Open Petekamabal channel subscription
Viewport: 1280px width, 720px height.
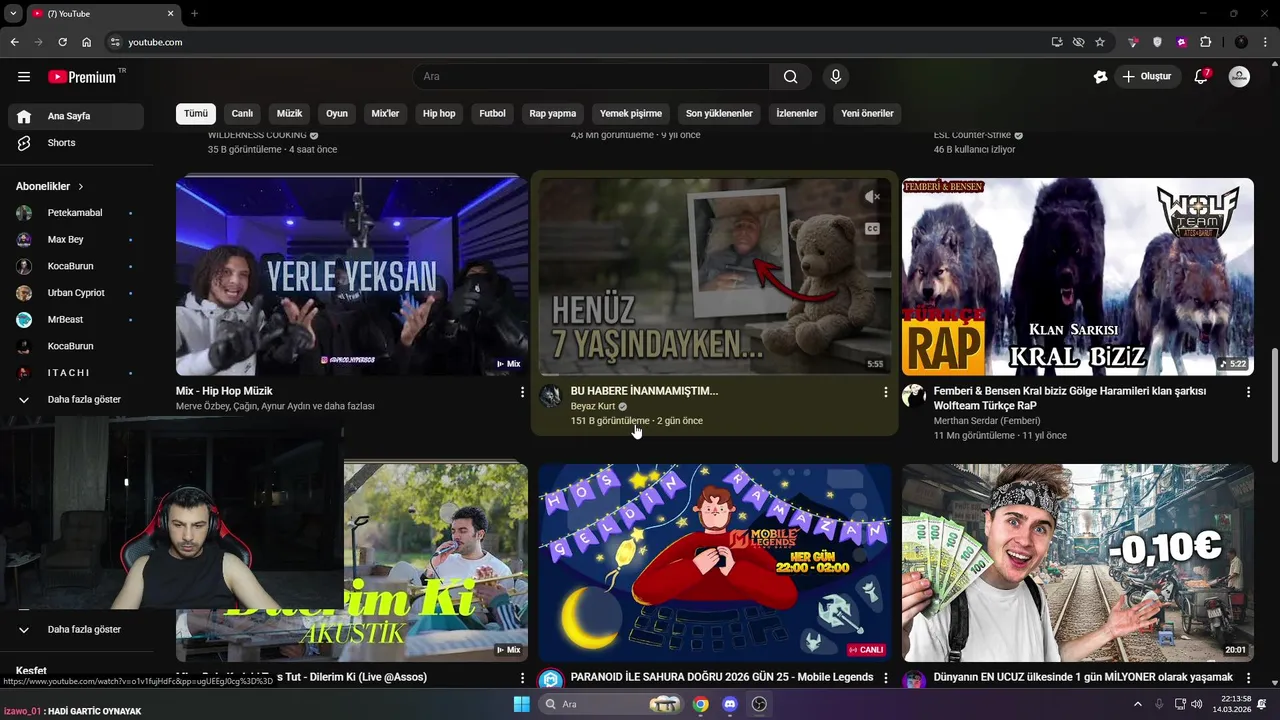tap(76, 213)
